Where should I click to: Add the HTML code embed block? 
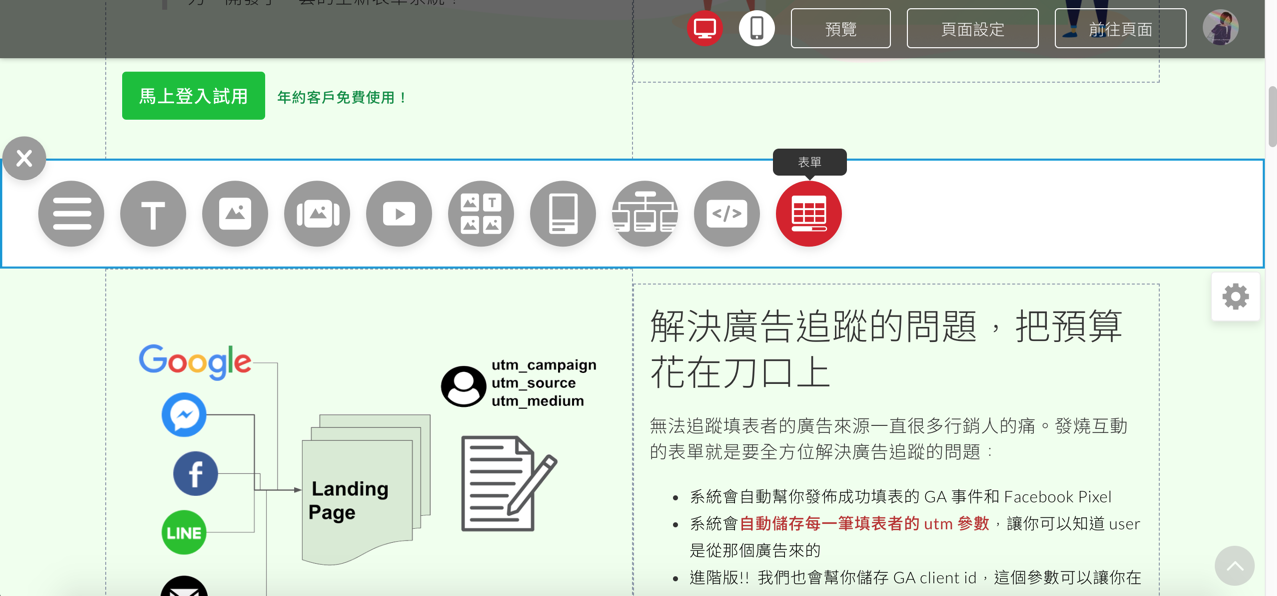coord(727,214)
